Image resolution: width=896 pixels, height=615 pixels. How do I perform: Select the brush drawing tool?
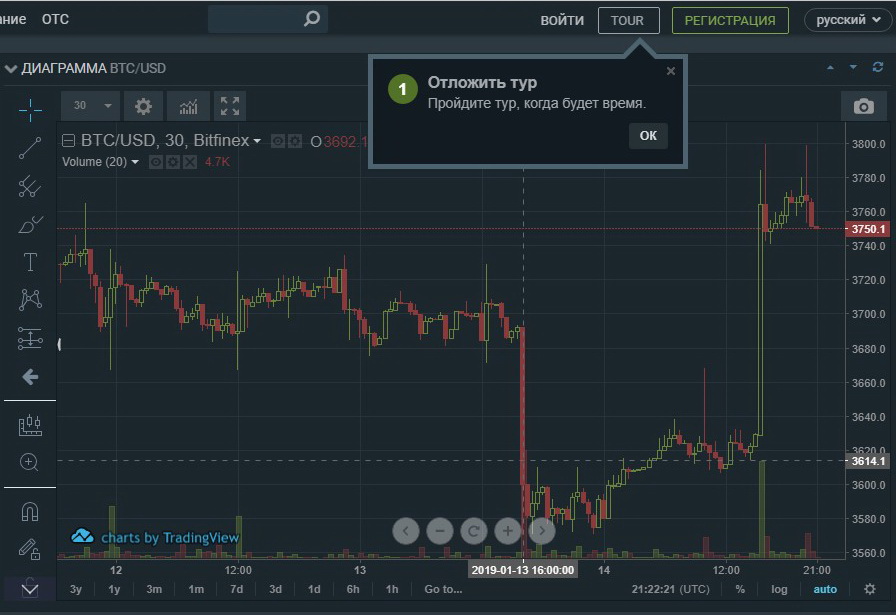tap(30, 225)
